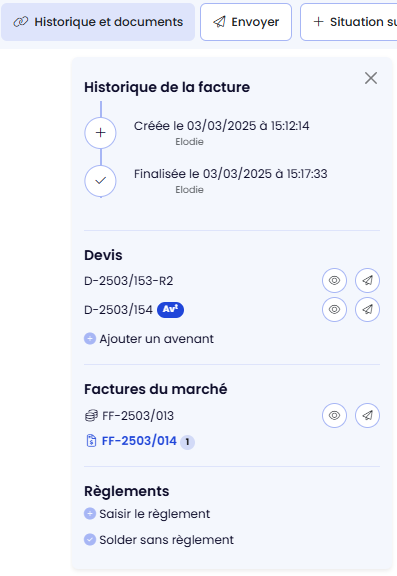Click the plus circle on the Créée timeline step
Image resolution: width=397 pixels, height=576 pixels.
tap(101, 133)
